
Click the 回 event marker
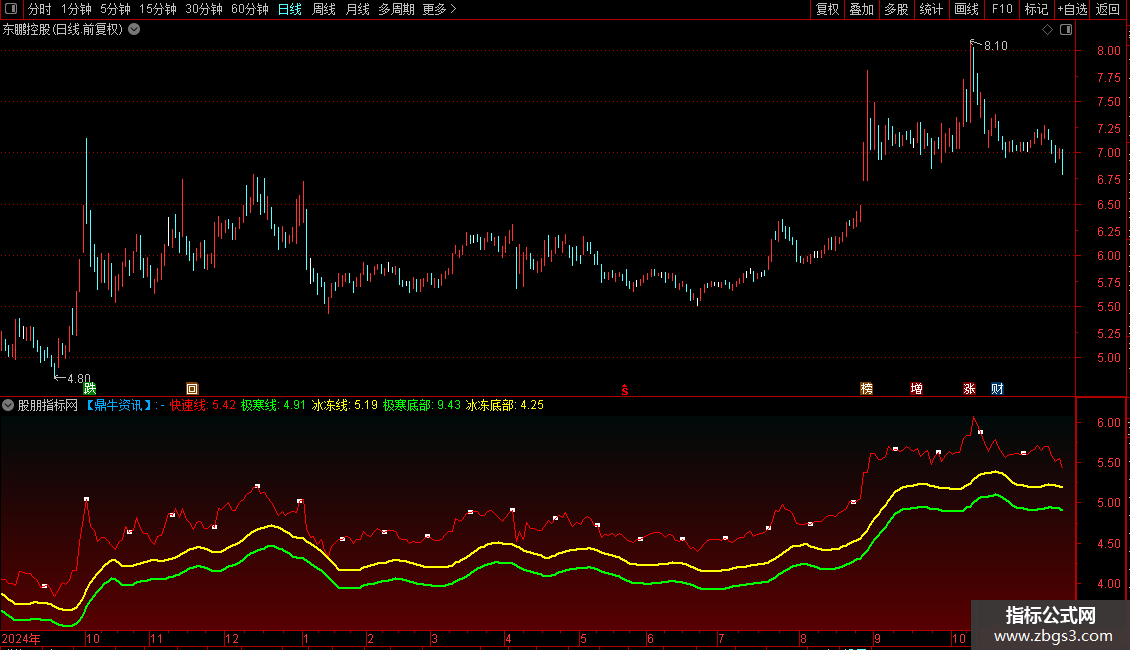click(x=192, y=389)
